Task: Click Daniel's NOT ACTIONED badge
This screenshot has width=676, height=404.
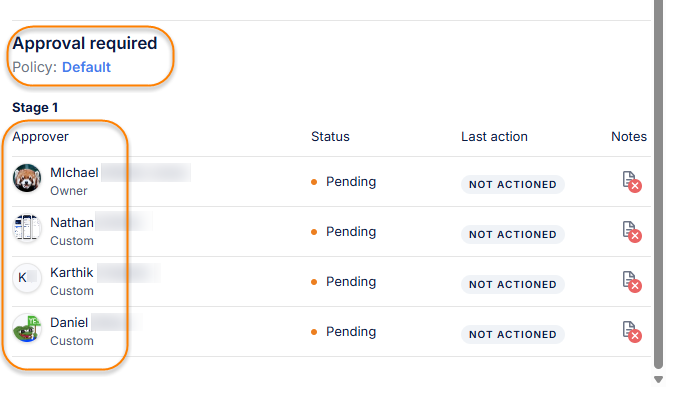Action: tap(512, 334)
